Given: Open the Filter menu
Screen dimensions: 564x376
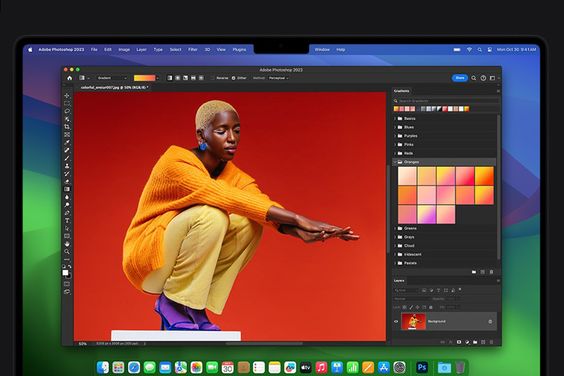Looking at the screenshot, I should click(193, 50).
